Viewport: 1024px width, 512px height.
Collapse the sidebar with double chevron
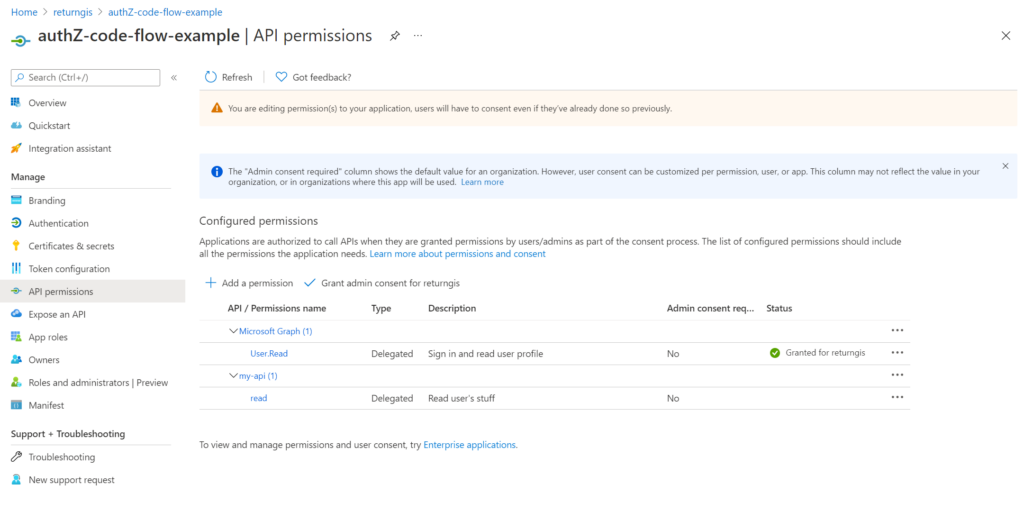(x=174, y=78)
